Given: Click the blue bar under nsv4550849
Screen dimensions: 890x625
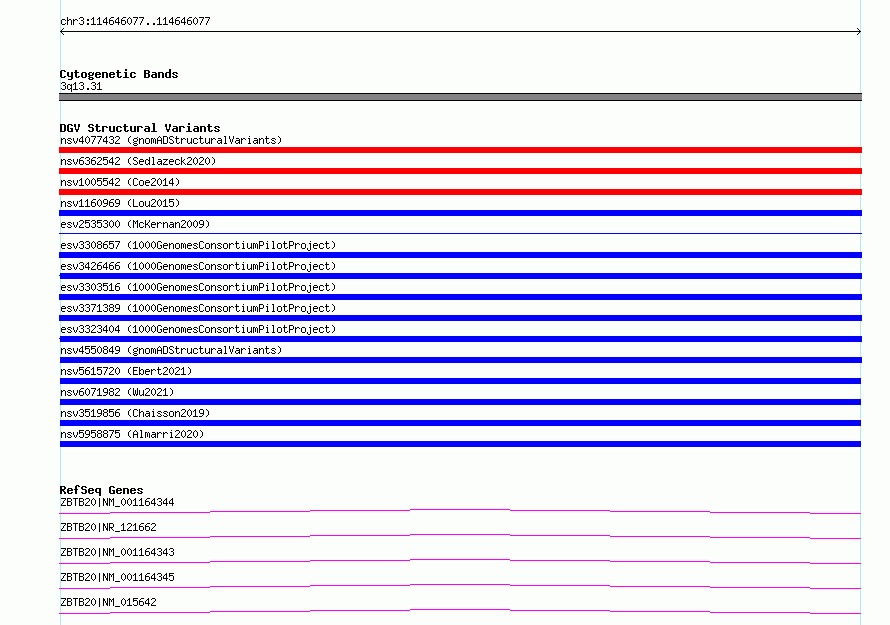Looking at the screenshot, I should [x=460, y=360].
